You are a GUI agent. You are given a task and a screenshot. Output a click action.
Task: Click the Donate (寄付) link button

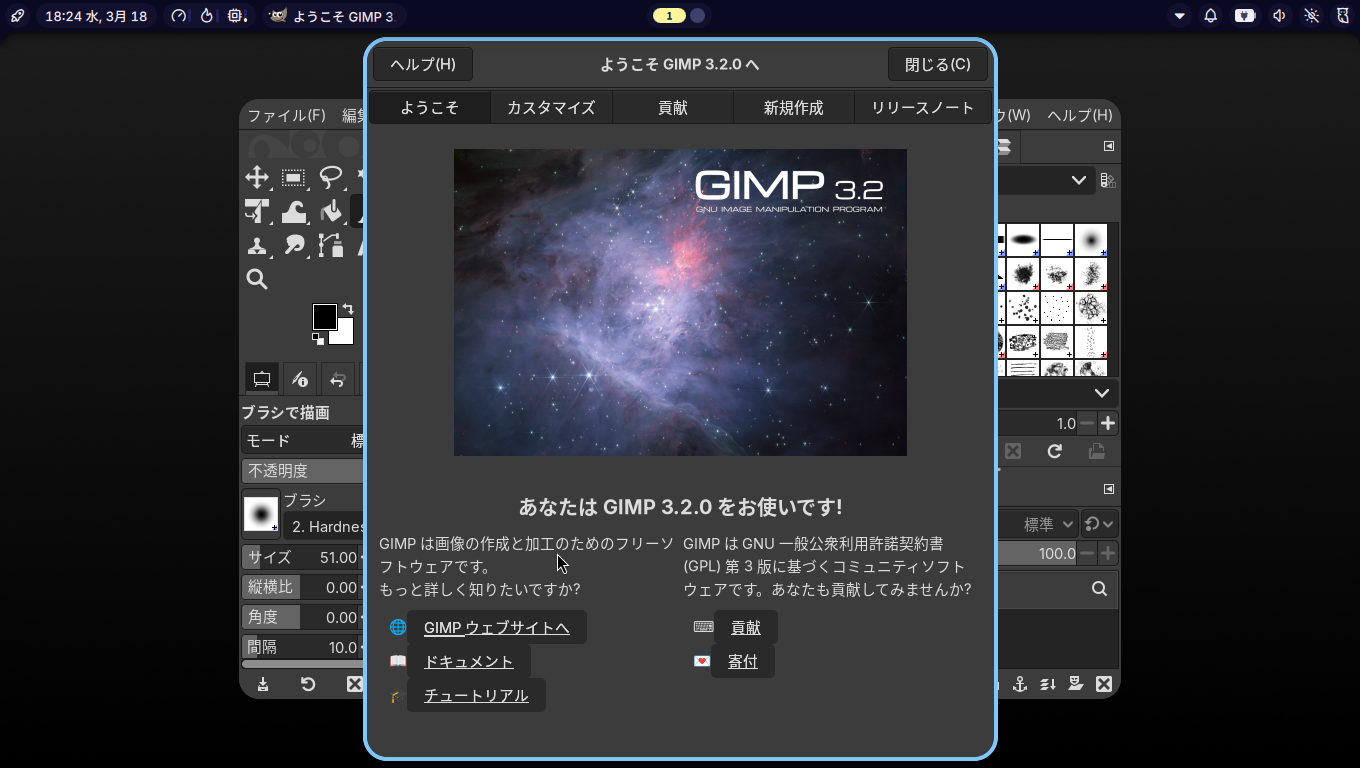(x=742, y=662)
